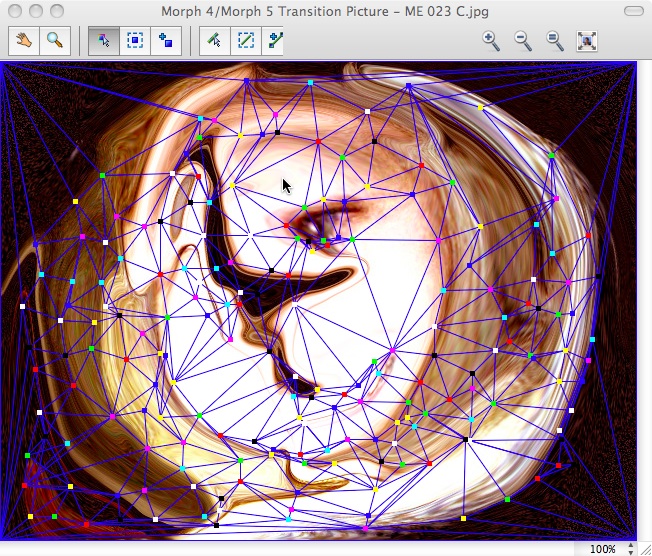
Task: Click the zoom out magnifier button
Action: click(523, 41)
